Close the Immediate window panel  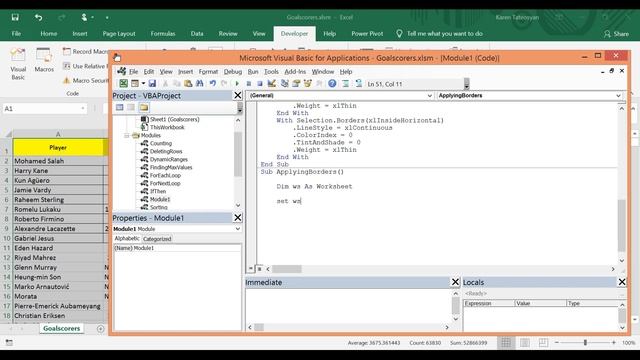coord(456,282)
